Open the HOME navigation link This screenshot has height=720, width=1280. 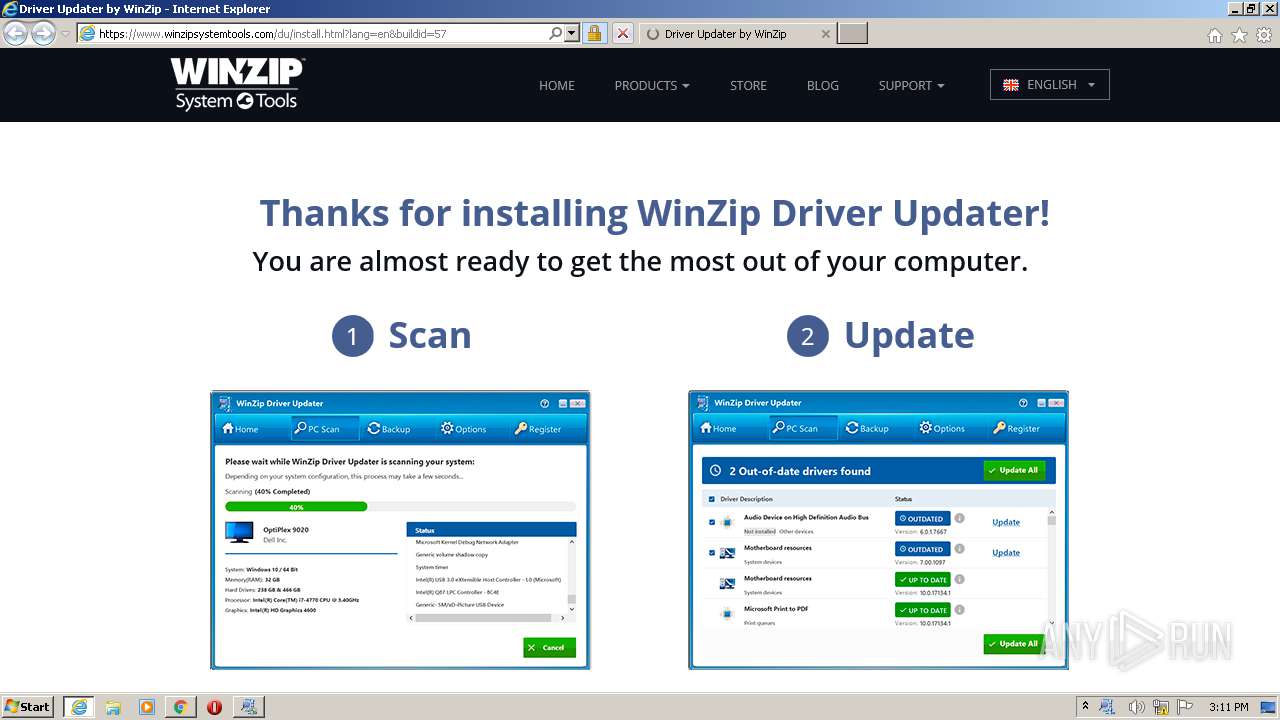point(557,86)
